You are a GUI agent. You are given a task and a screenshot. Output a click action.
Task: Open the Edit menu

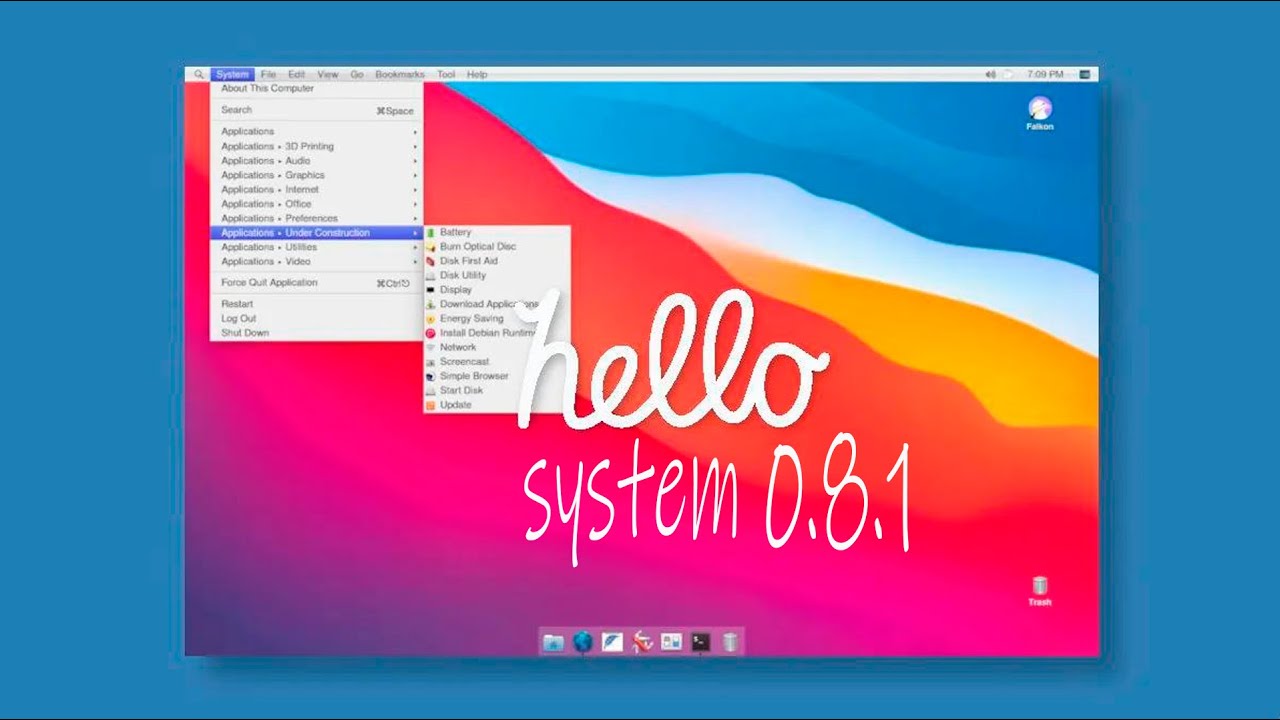click(297, 75)
